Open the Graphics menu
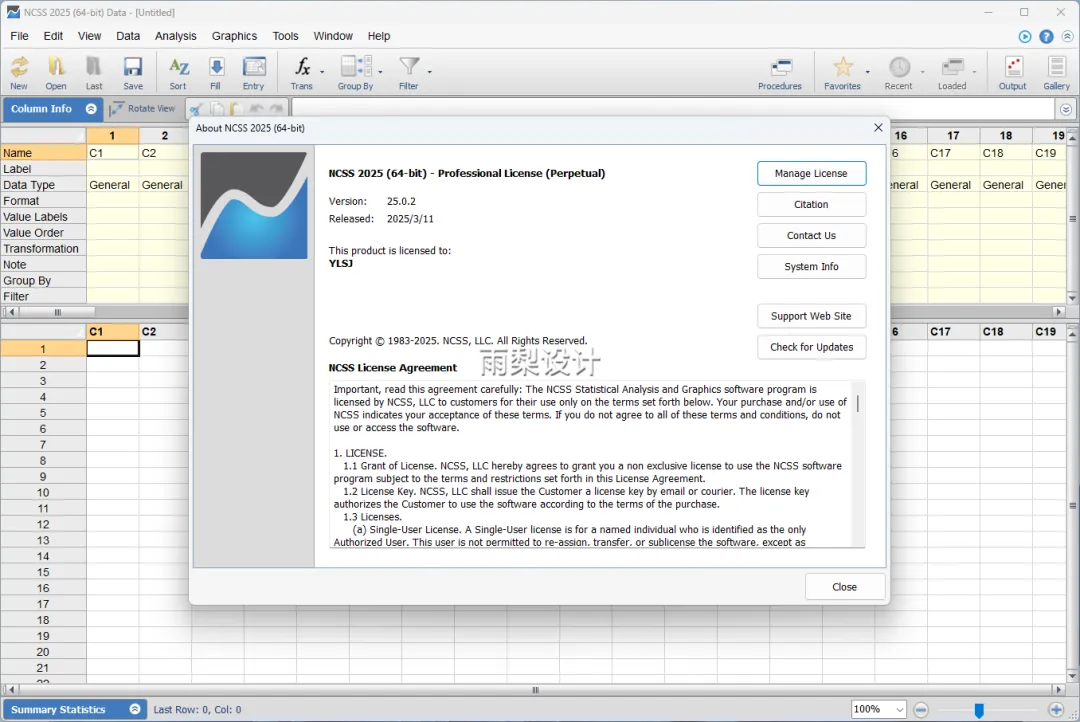Image resolution: width=1080 pixels, height=722 pixels. pyautogui.click(x=234, y=36)
